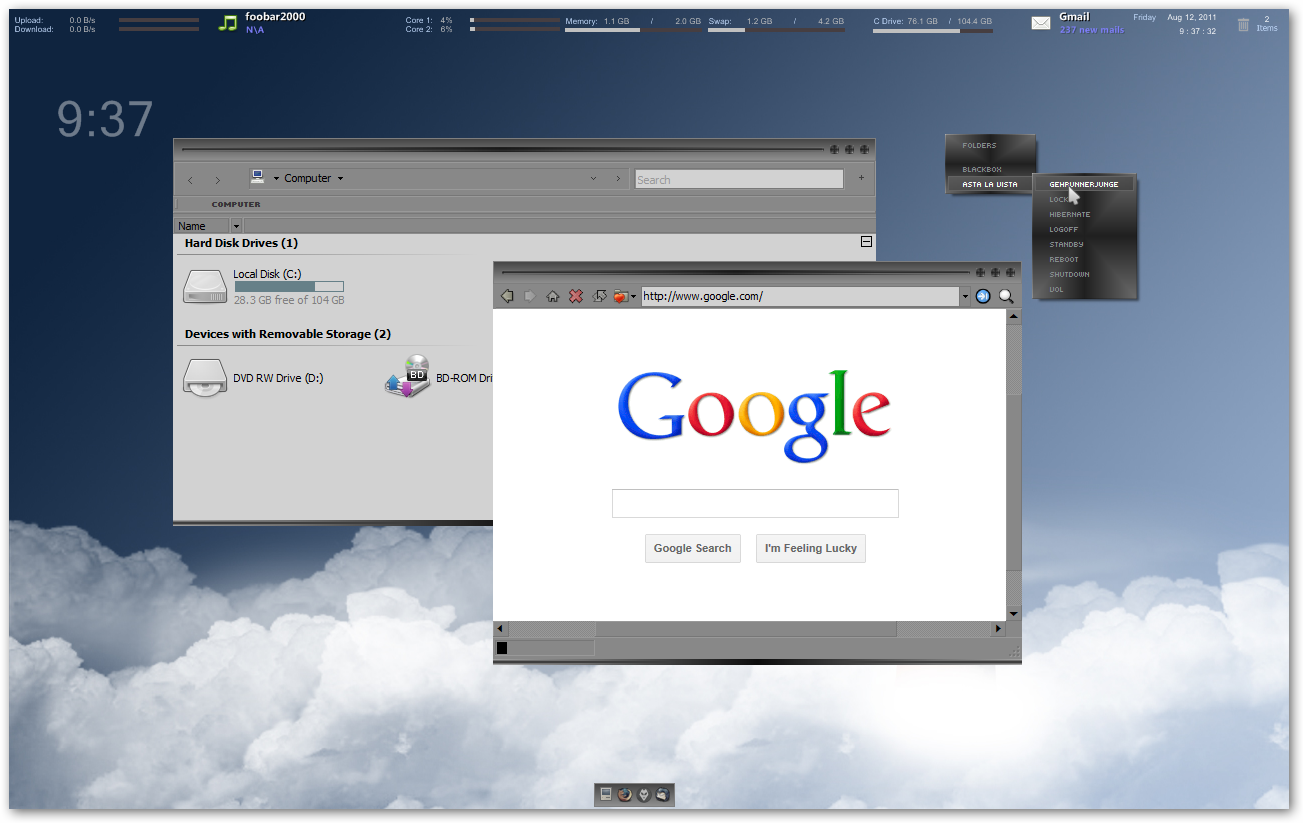Click the VOL submenu entry
The height and width of the screenshot is (823, 1303).
(x=1056, y=289)
